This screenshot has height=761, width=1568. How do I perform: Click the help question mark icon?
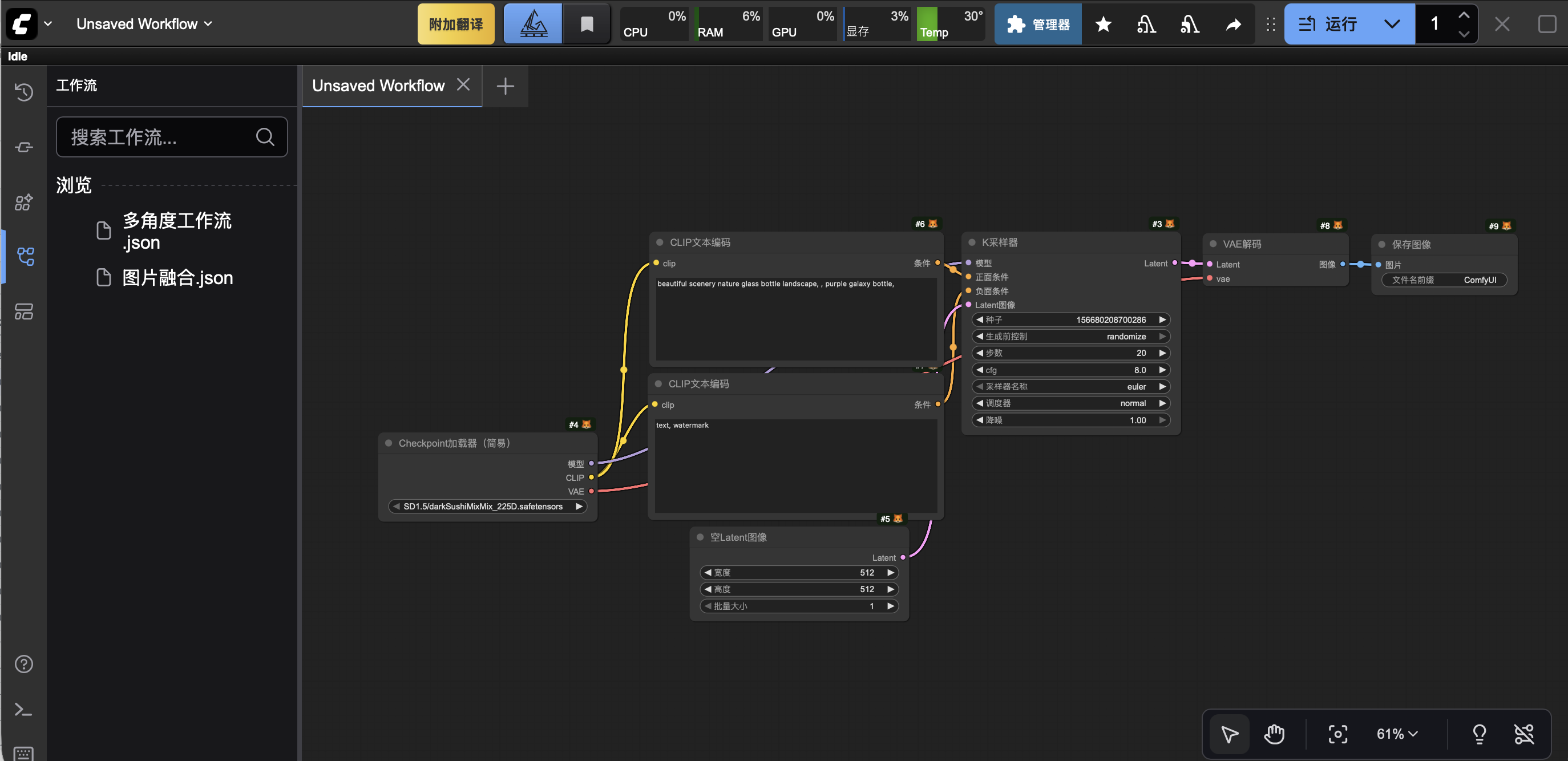pyautogui.click(x=24, y=663)
